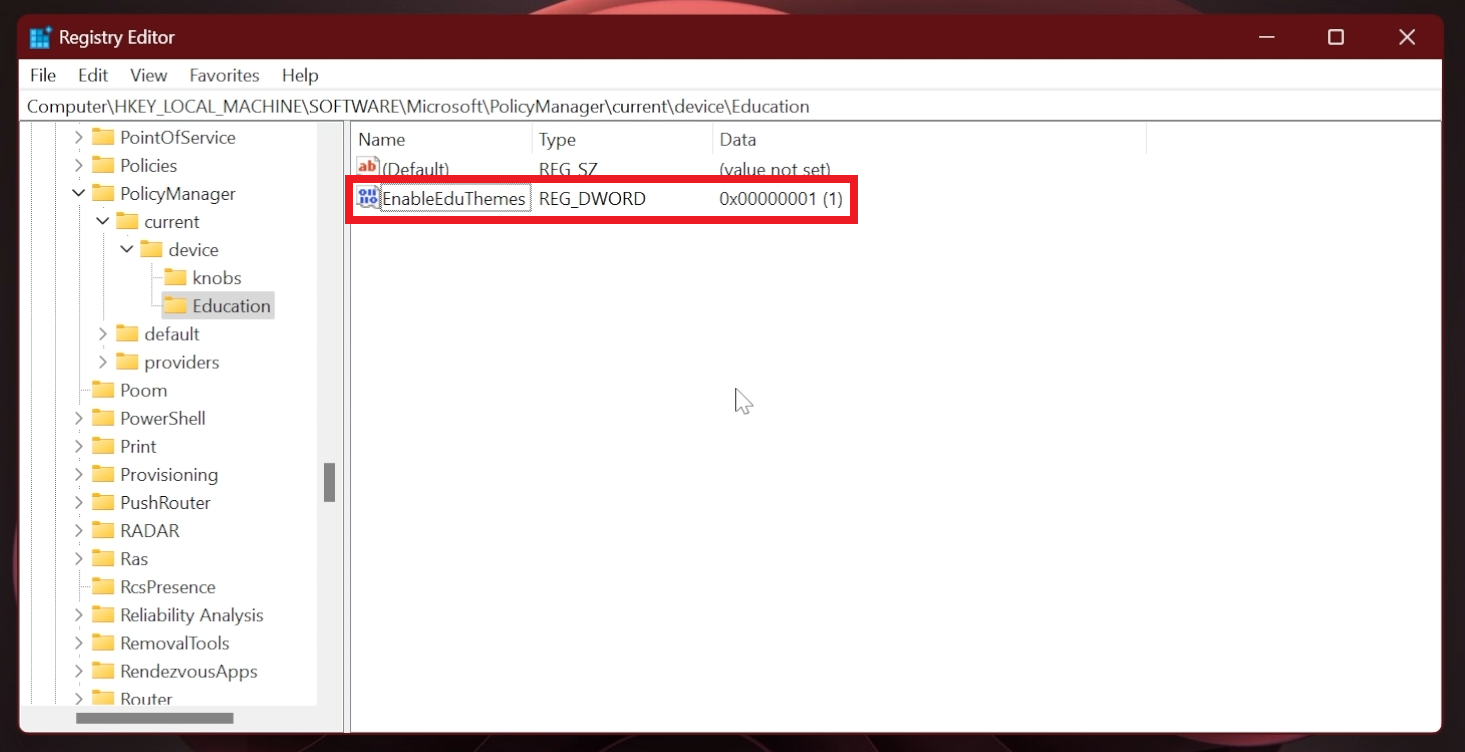Viewport: 1465px width, 752px height.
Task: Expand the PowerShell key
Action: click(77, 418)
